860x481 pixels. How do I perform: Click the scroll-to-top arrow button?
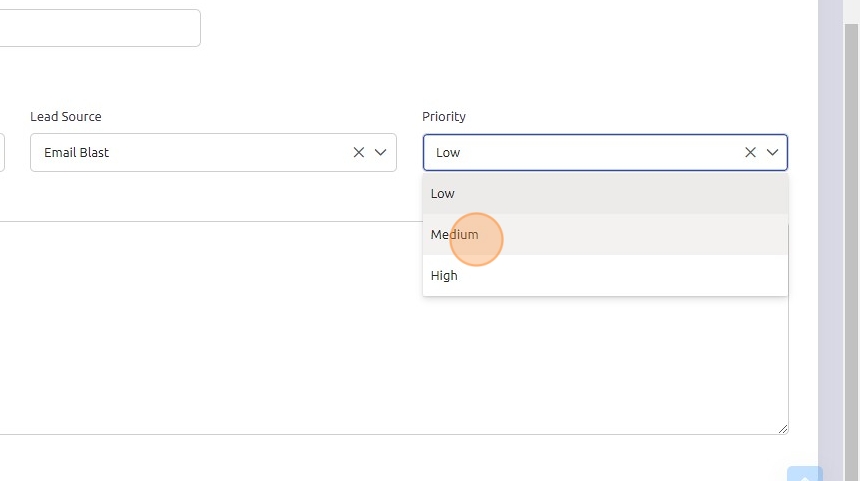coord(804,476)
